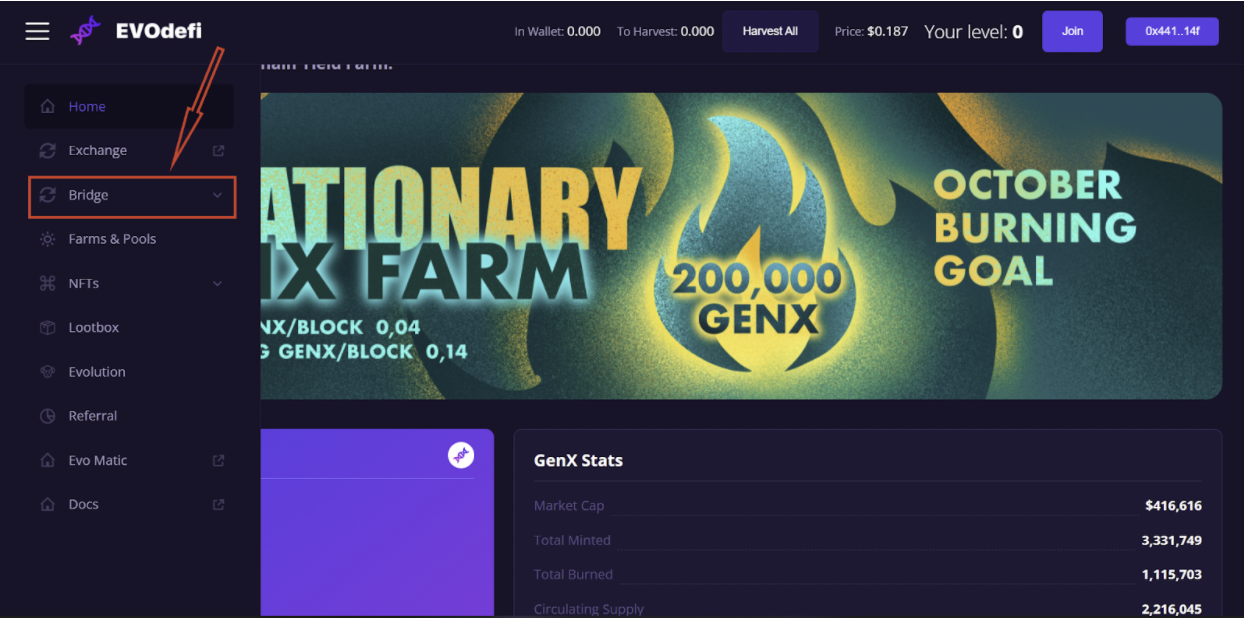Click the Join button
The width and height of the screenshot is (1244, 618).
pos(1072,31)
